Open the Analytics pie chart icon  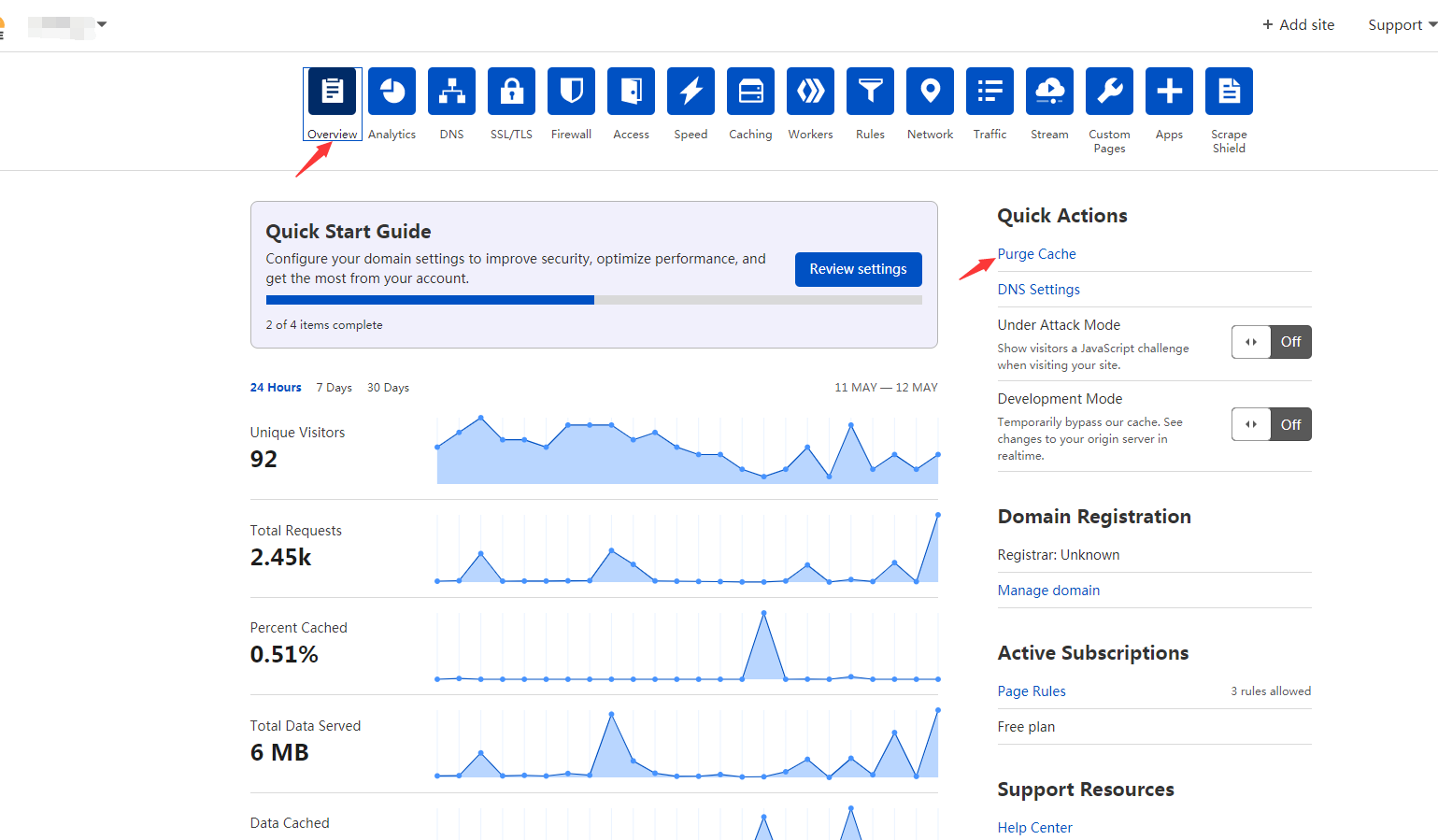pyautogui.click(x=392, y=92)
